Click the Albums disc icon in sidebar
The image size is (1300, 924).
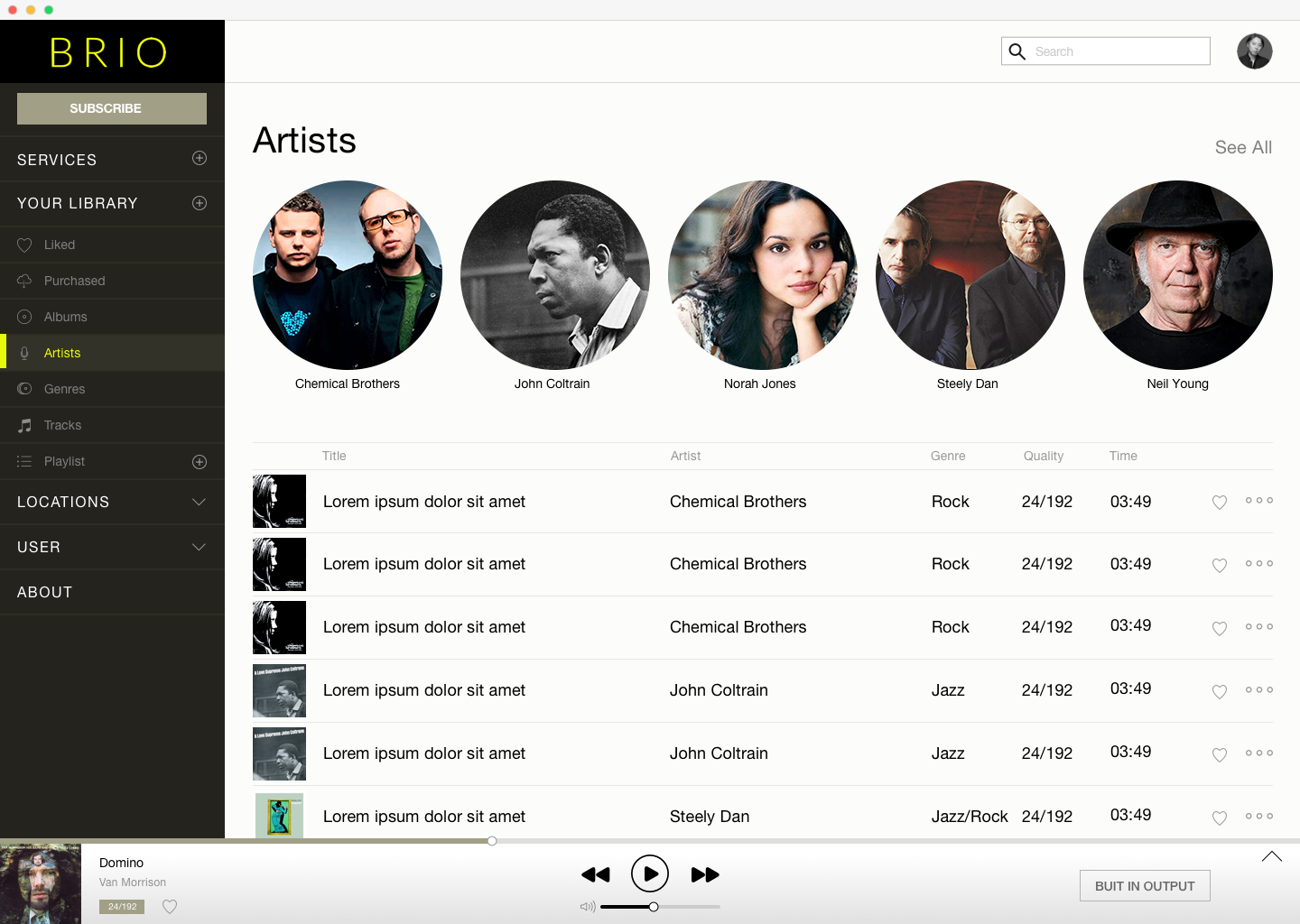pos(24,317)
